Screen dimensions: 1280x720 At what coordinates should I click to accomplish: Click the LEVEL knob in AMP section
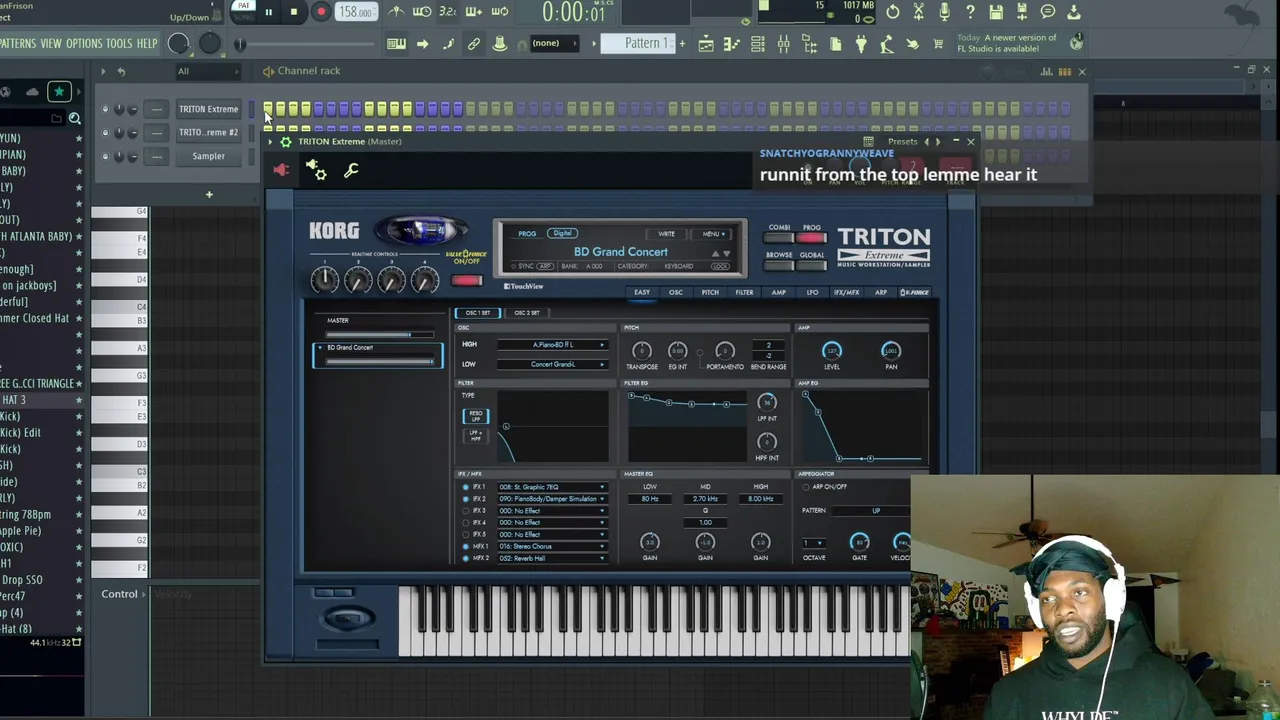pos(831,351)
